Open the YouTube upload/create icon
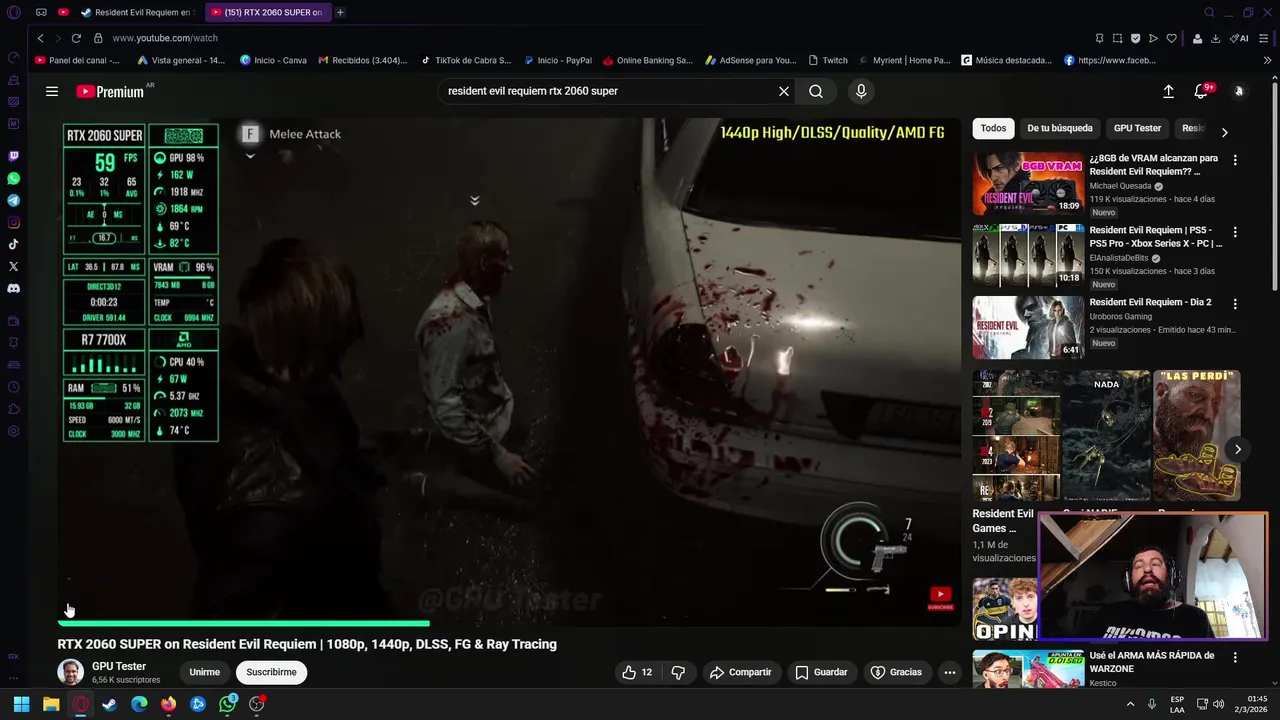This screenshot has height=720, width=1280. (x=1168, y=91)
